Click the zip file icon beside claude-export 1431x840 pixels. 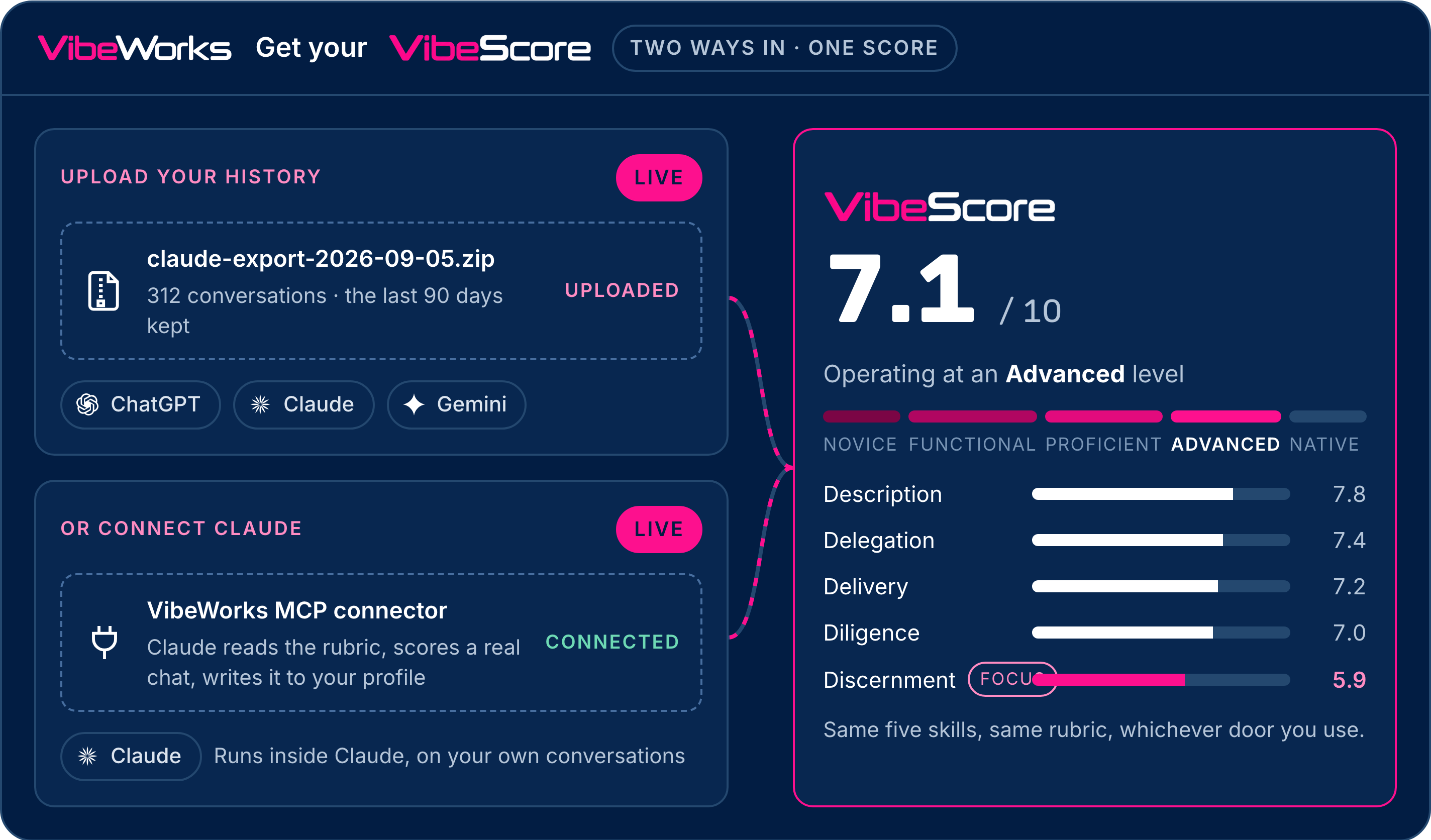104,291
